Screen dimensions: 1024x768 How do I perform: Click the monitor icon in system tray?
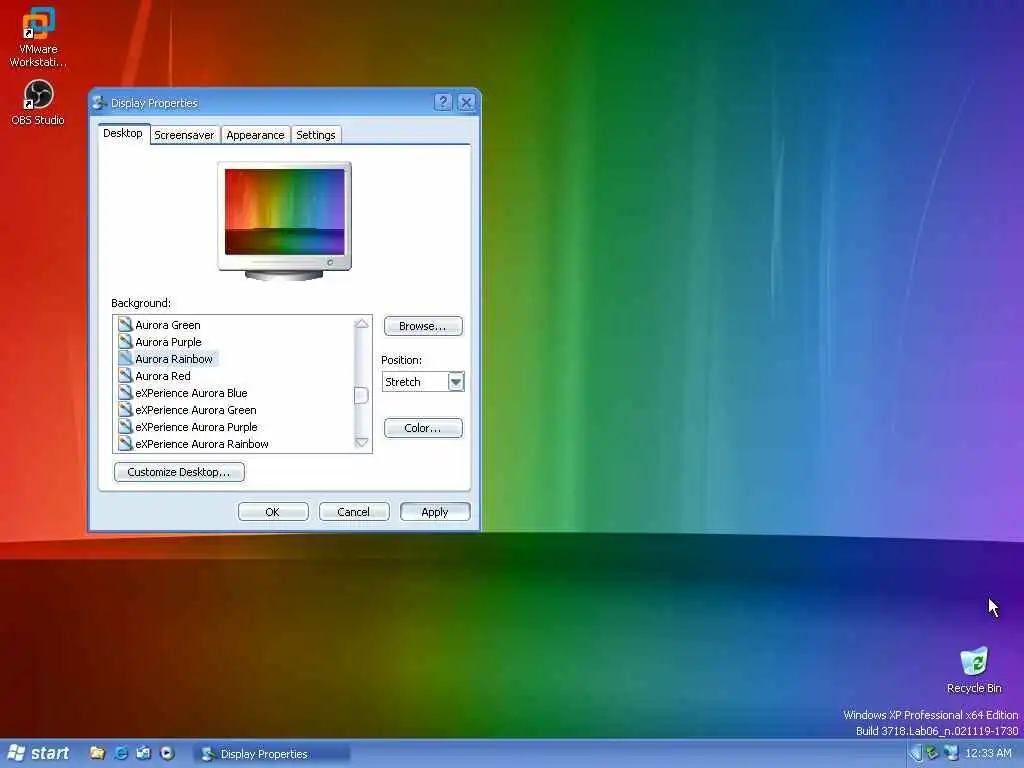click(951, 753)
